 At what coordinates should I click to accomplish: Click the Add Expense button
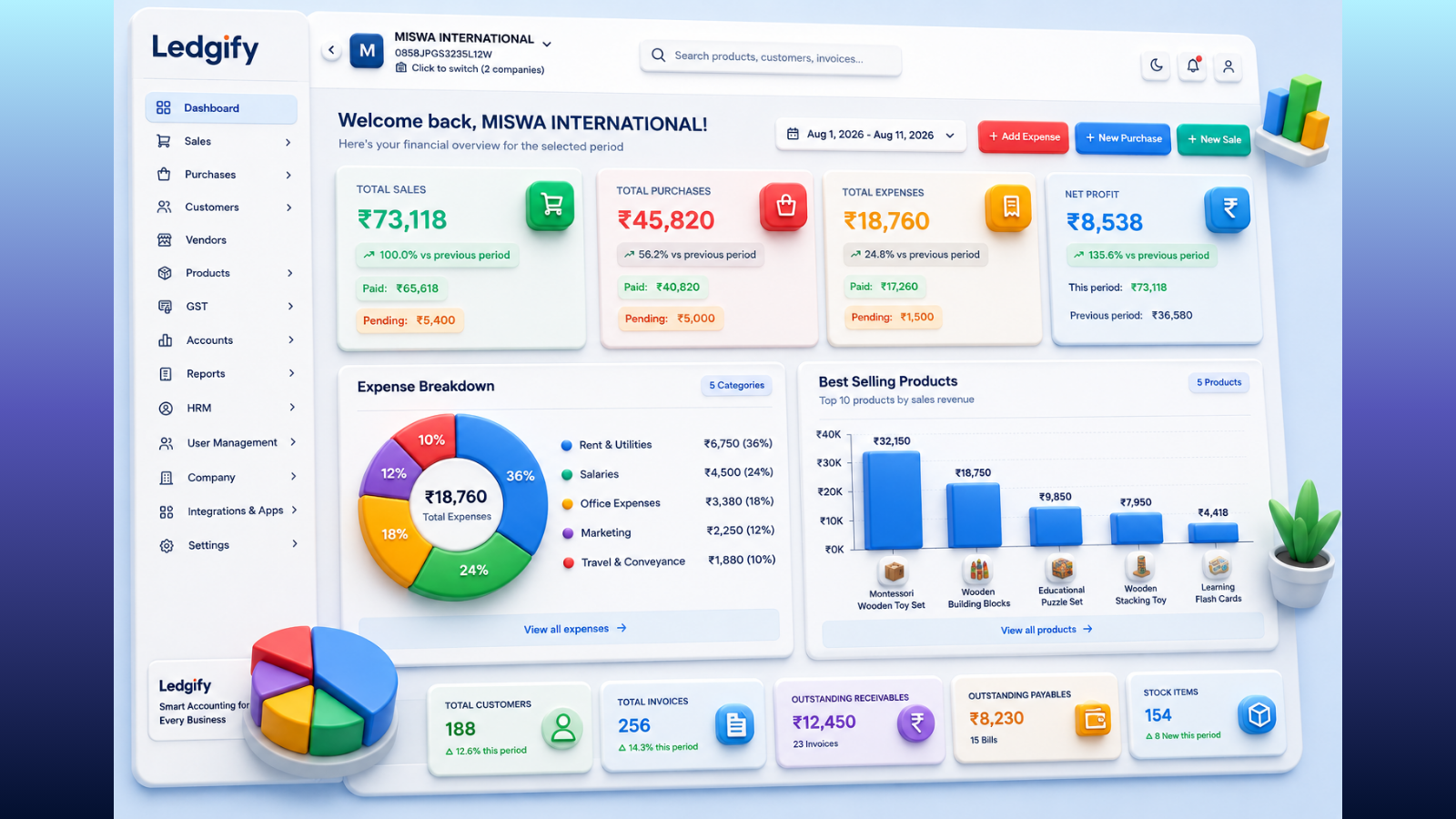[x=1024, y=136]
